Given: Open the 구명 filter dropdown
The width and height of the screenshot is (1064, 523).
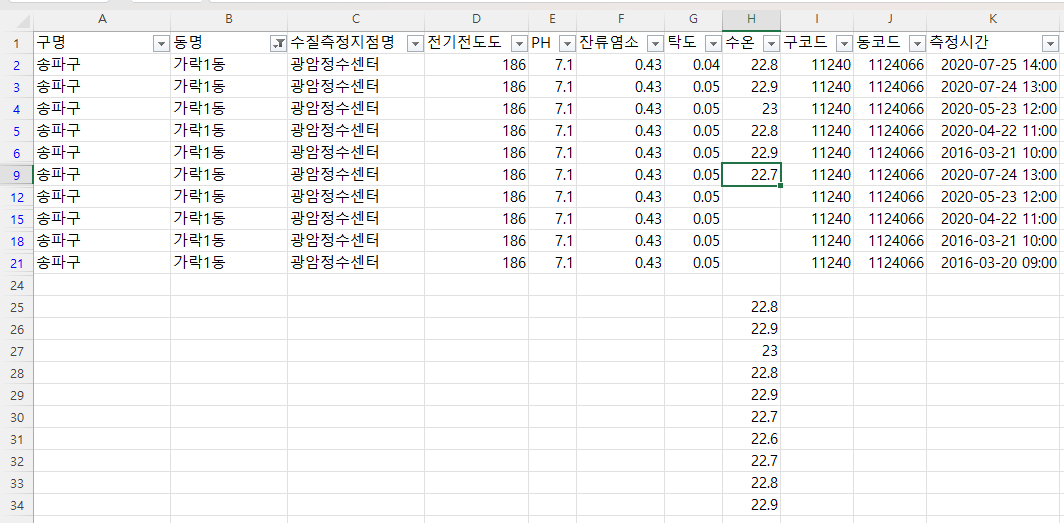Looking at the screenshot, I should (161, 44).
